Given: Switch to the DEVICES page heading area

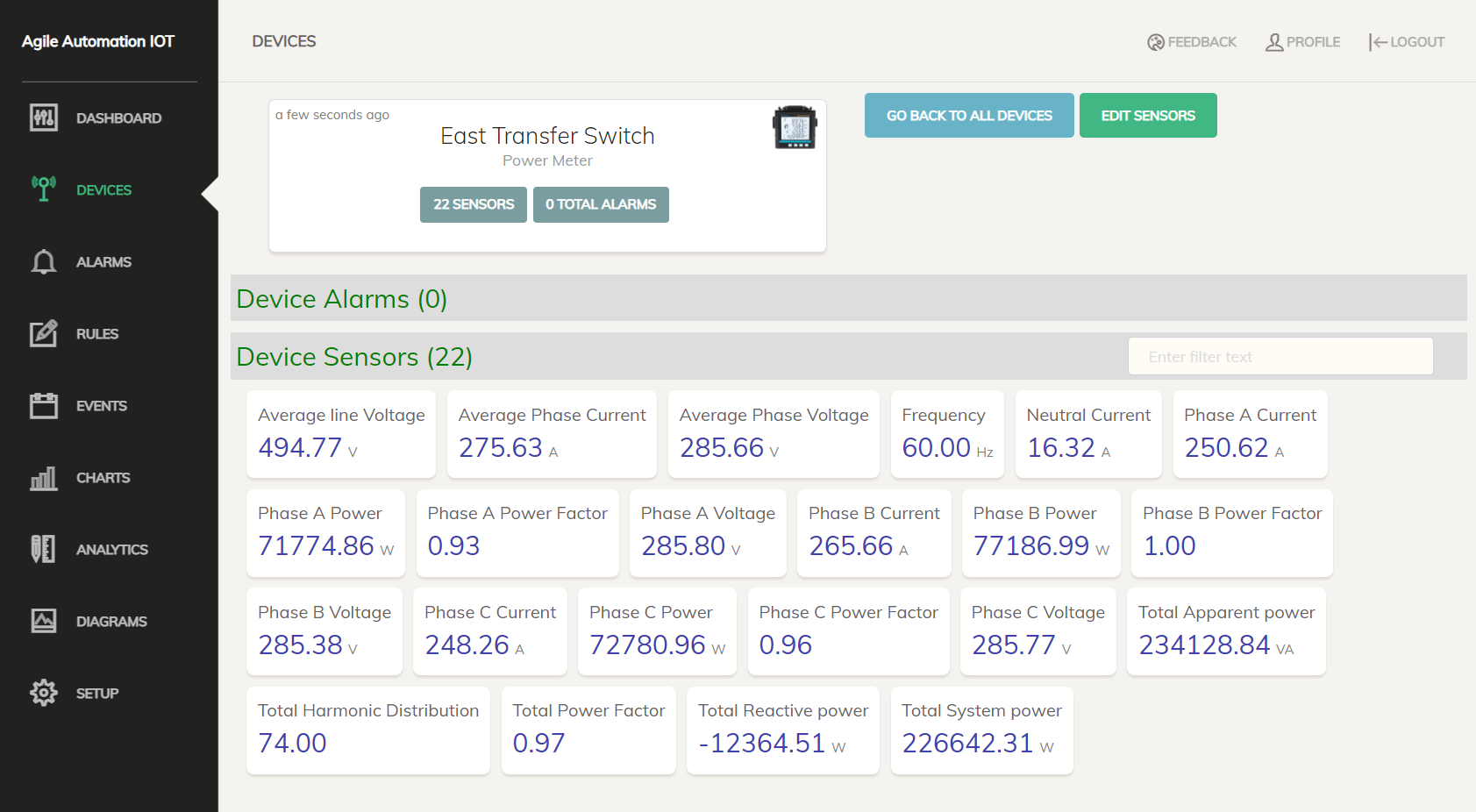Looking at the screenshot, I should click(283, 41).
